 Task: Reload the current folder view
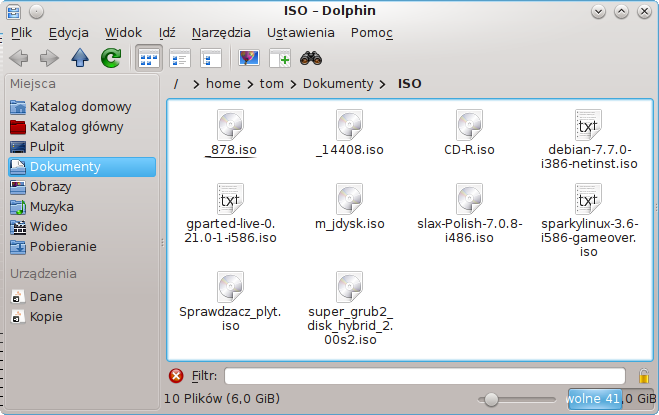111,59
